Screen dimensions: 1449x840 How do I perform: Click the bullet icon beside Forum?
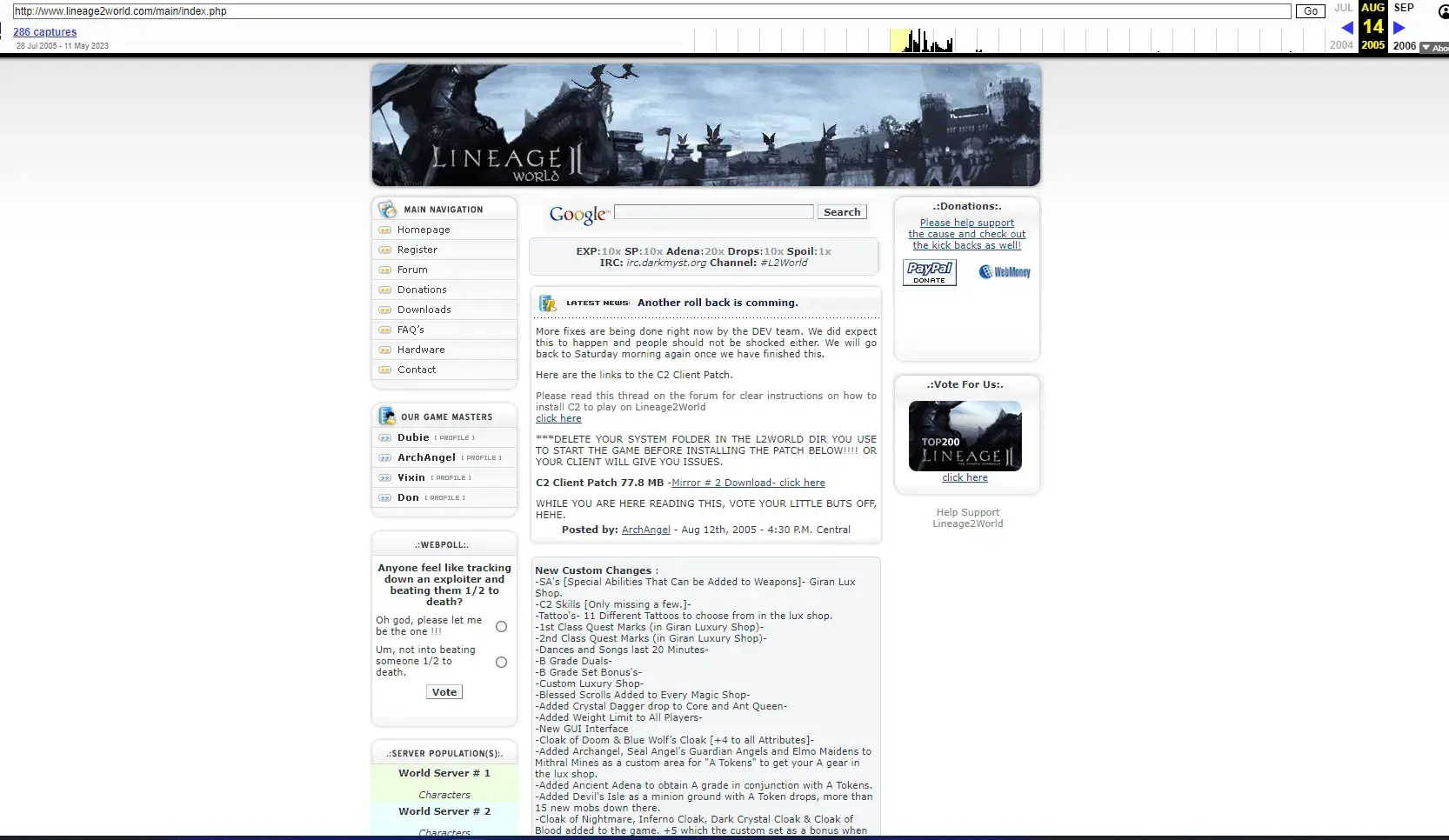click(385, 270)
